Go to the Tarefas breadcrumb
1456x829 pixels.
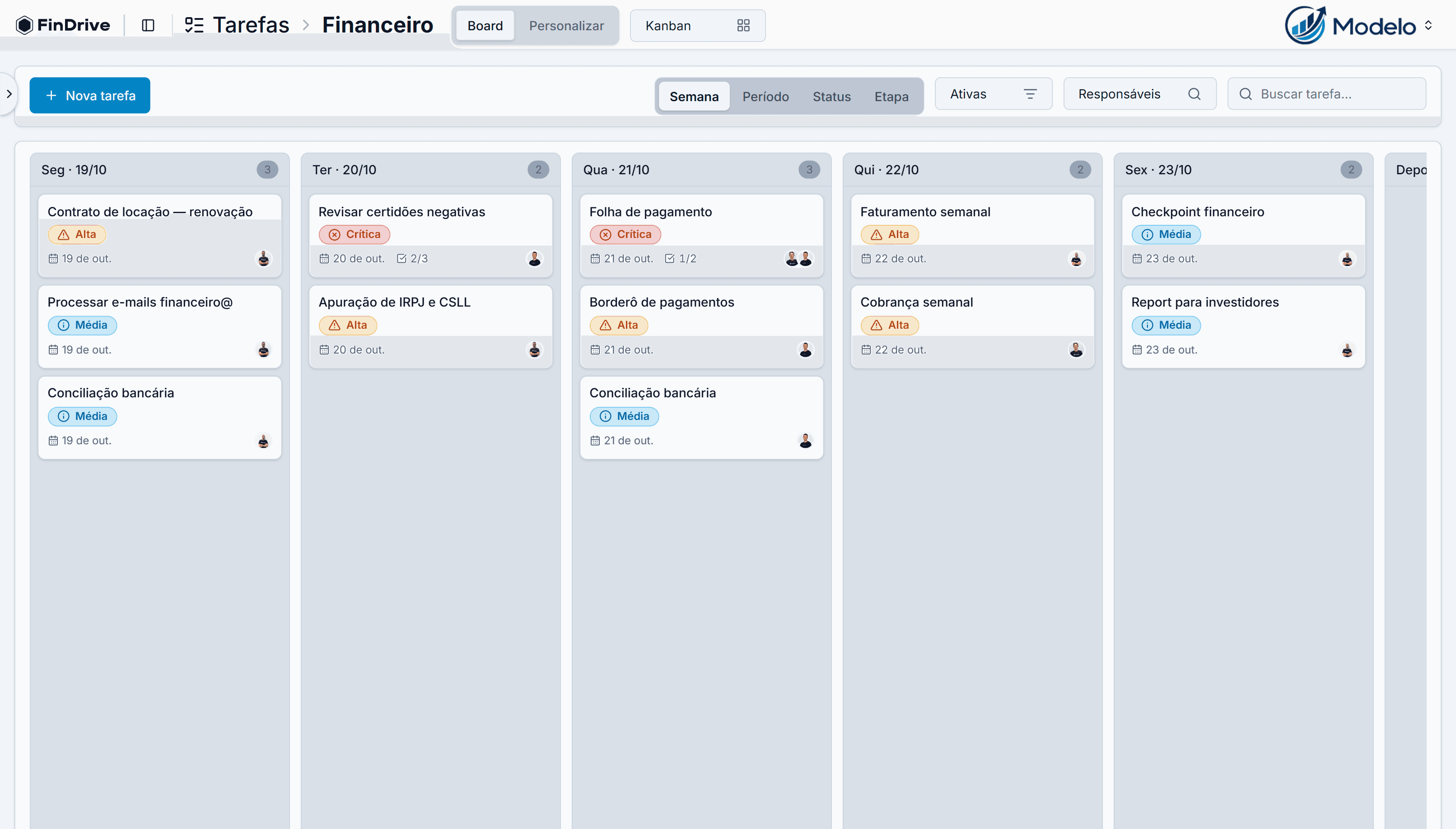pos(251,25)
